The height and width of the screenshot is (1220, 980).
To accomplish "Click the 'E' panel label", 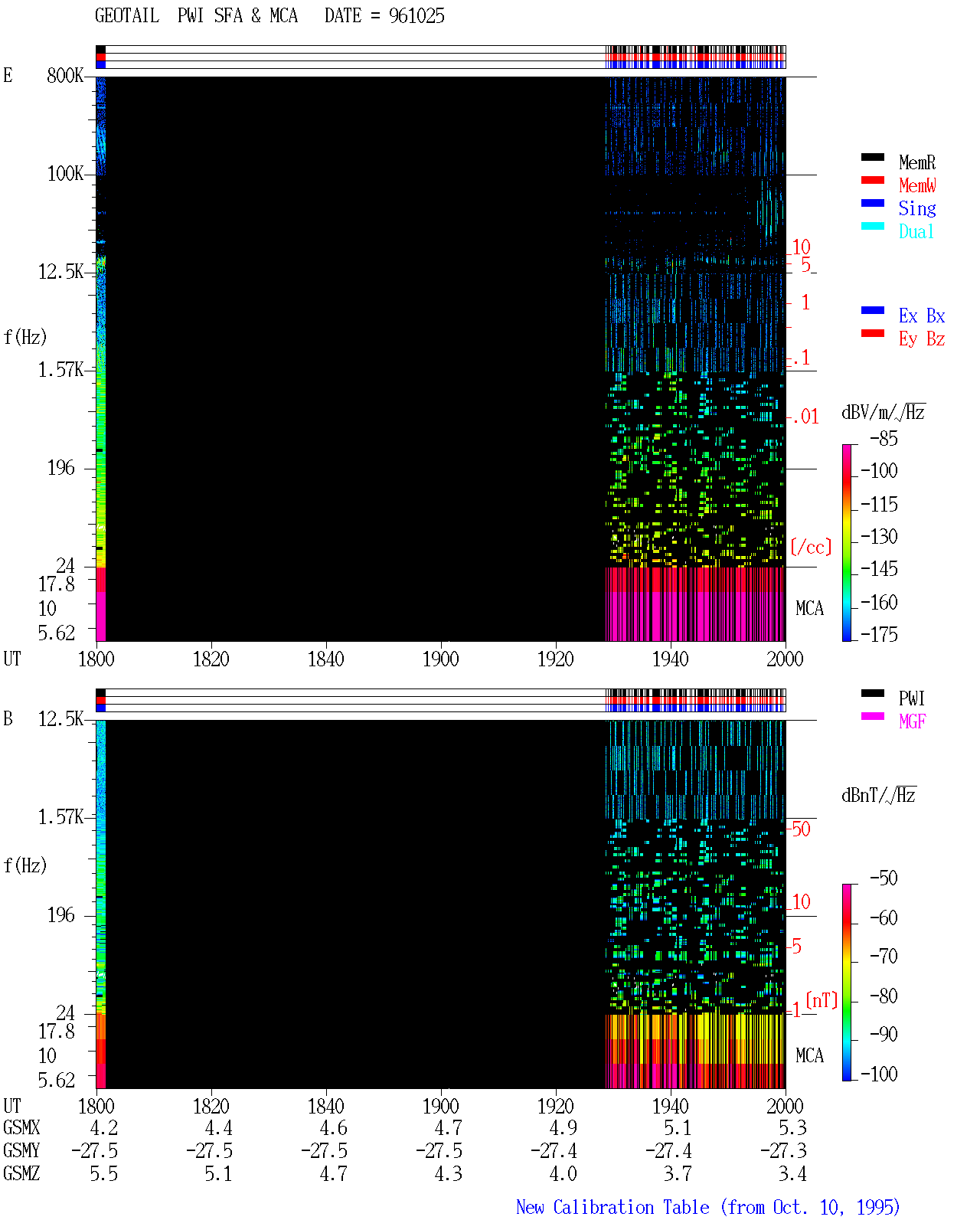I will [8, 75].
